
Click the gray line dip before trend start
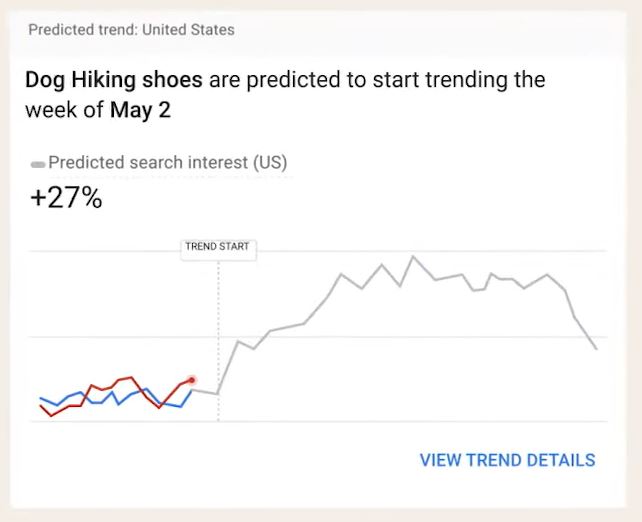click(x=218, y=394)
